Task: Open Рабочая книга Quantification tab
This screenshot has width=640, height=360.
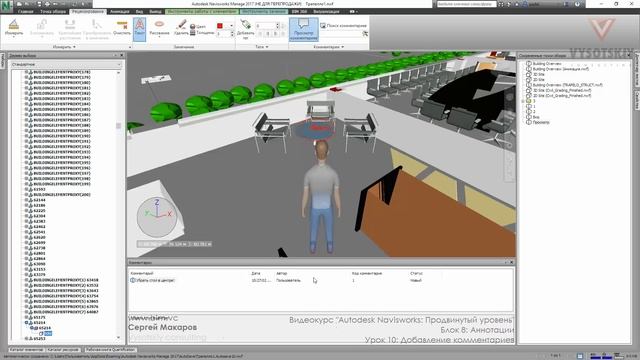Action: 110,350
